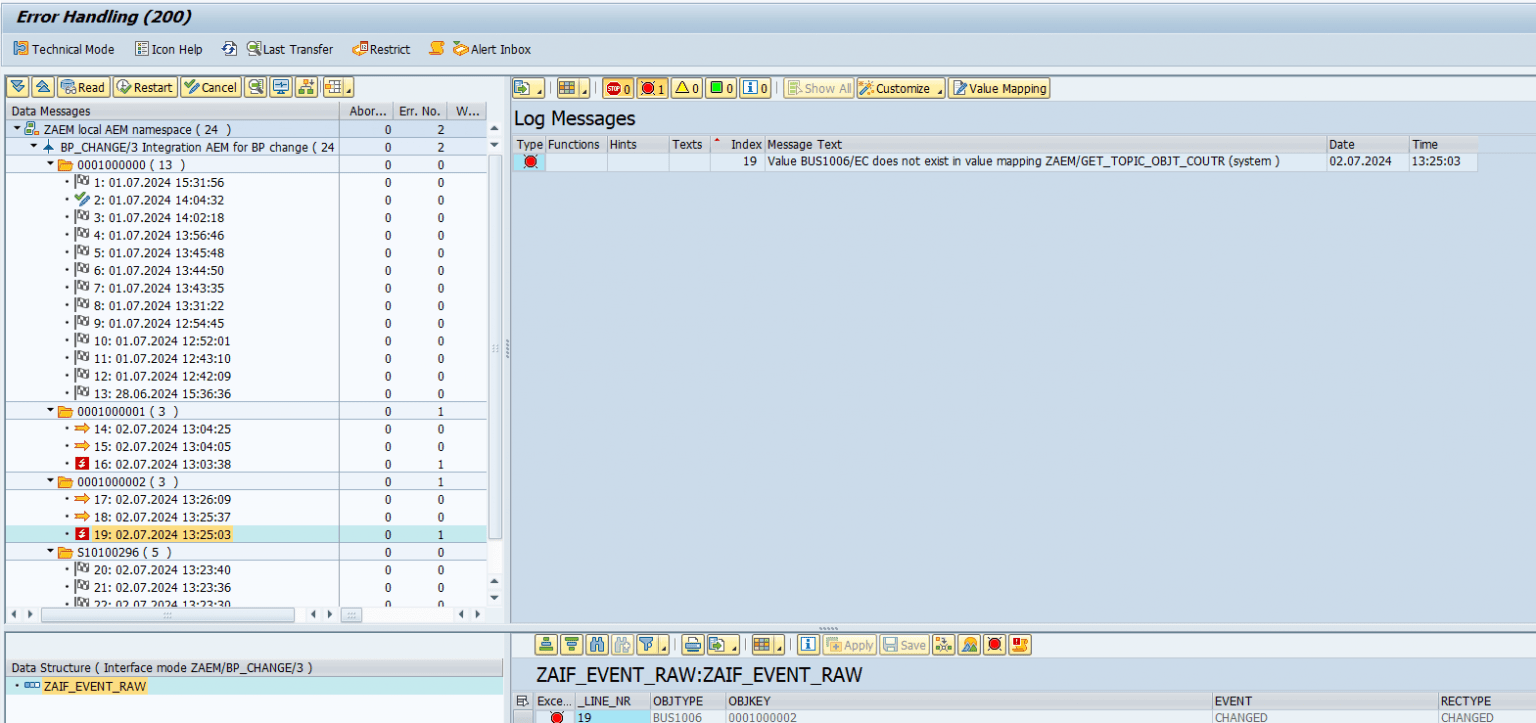Screen dimensions: 1536x723
Task: Click the Sort Ascending icon in the bottom toolbar
Action: (546, 645)
